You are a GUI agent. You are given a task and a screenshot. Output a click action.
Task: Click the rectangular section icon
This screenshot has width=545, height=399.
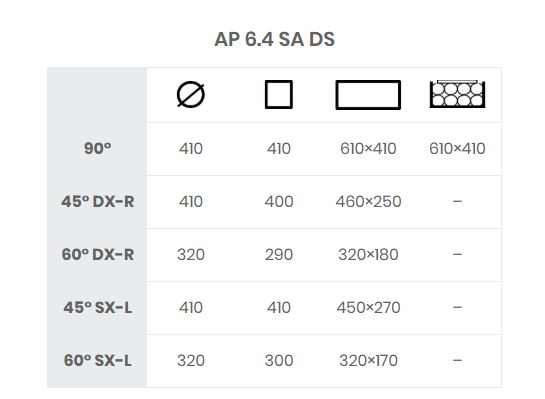(368, 95)
